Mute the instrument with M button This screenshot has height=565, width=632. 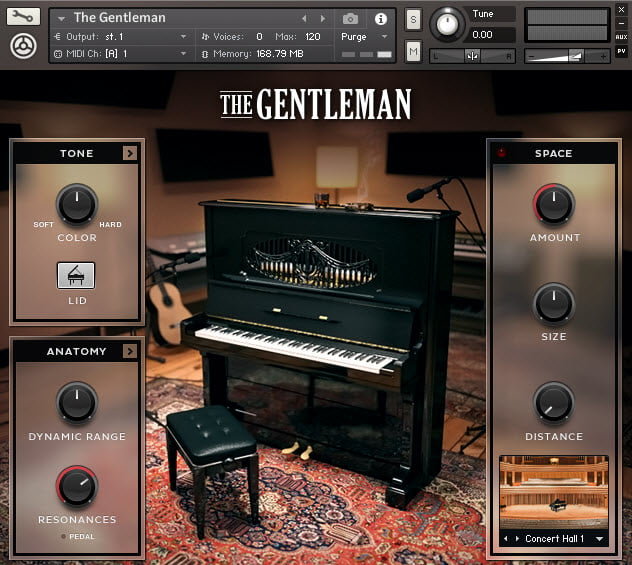[x=413, y=51]
